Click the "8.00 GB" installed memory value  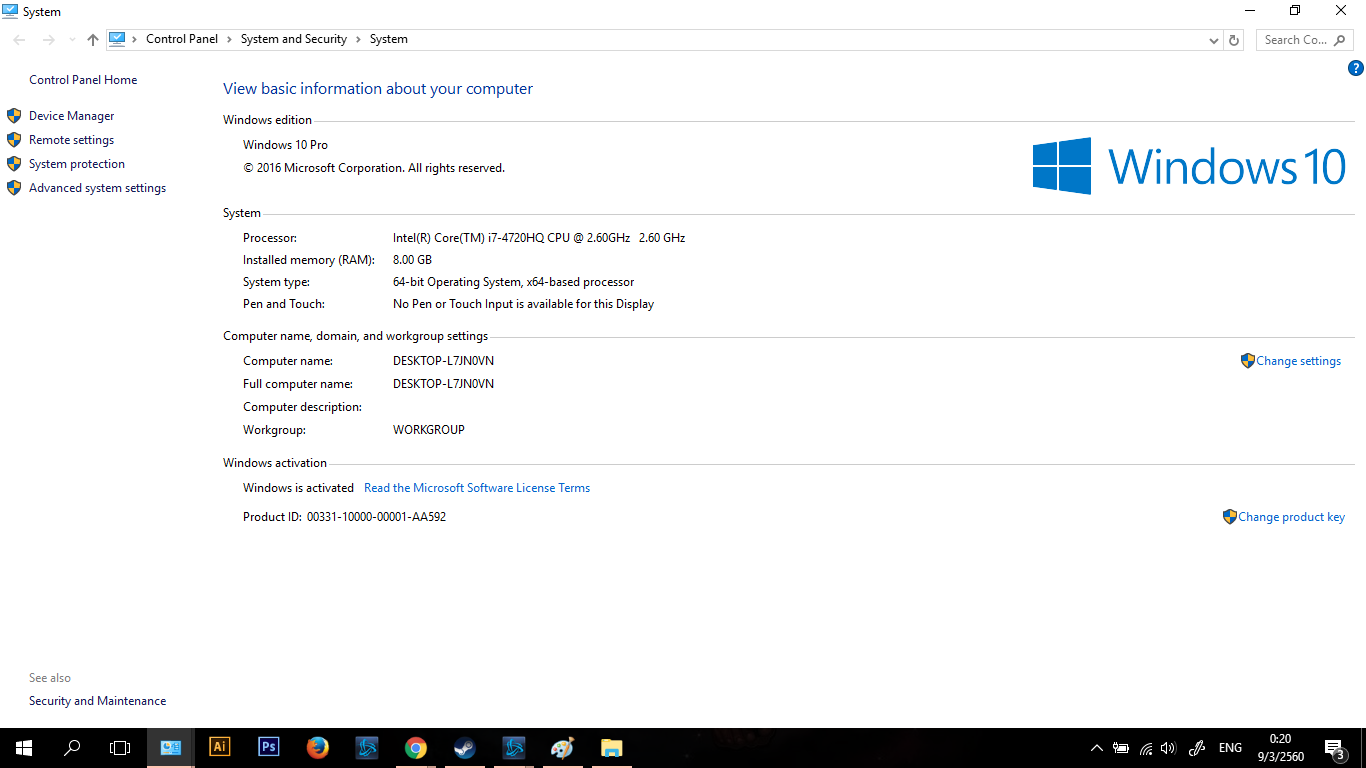pyautogui.click(x=412, y=260)
